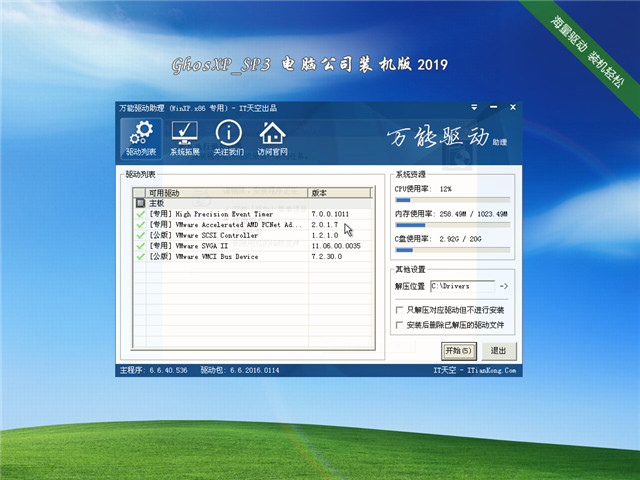Uncheck VMware Accelerated AMD PCNet driver
Image resolution: width=640 pixels, height=480 pixels.
[x=140, y=224]
